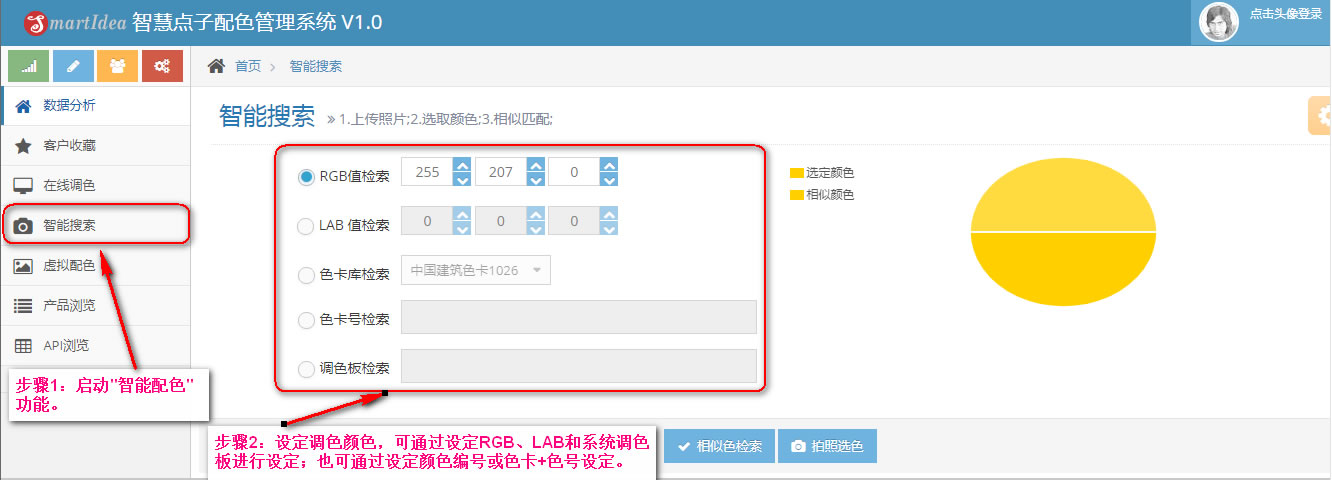Select the LAB 值检索 radio button
Screen dimensions: 1332x480
click(307, 226)
